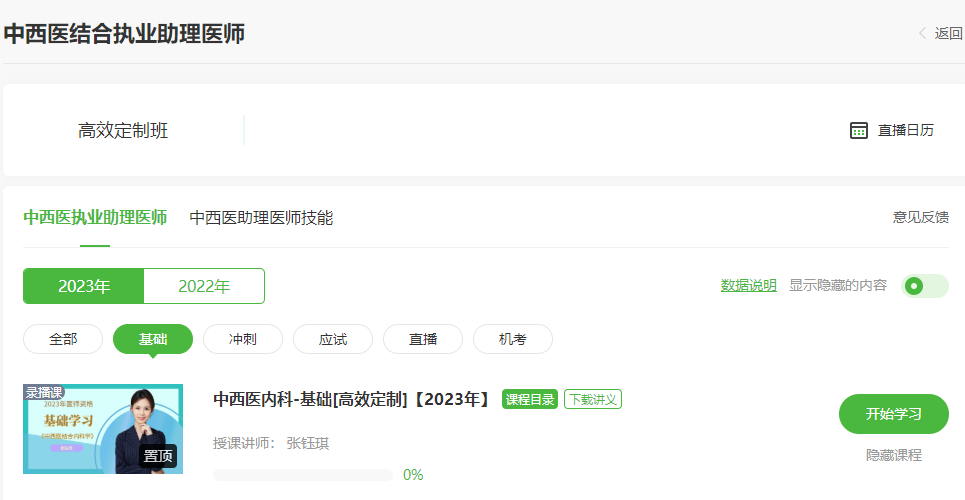
Task: Filter courses by 直播
Action: [x=423, y=339]
